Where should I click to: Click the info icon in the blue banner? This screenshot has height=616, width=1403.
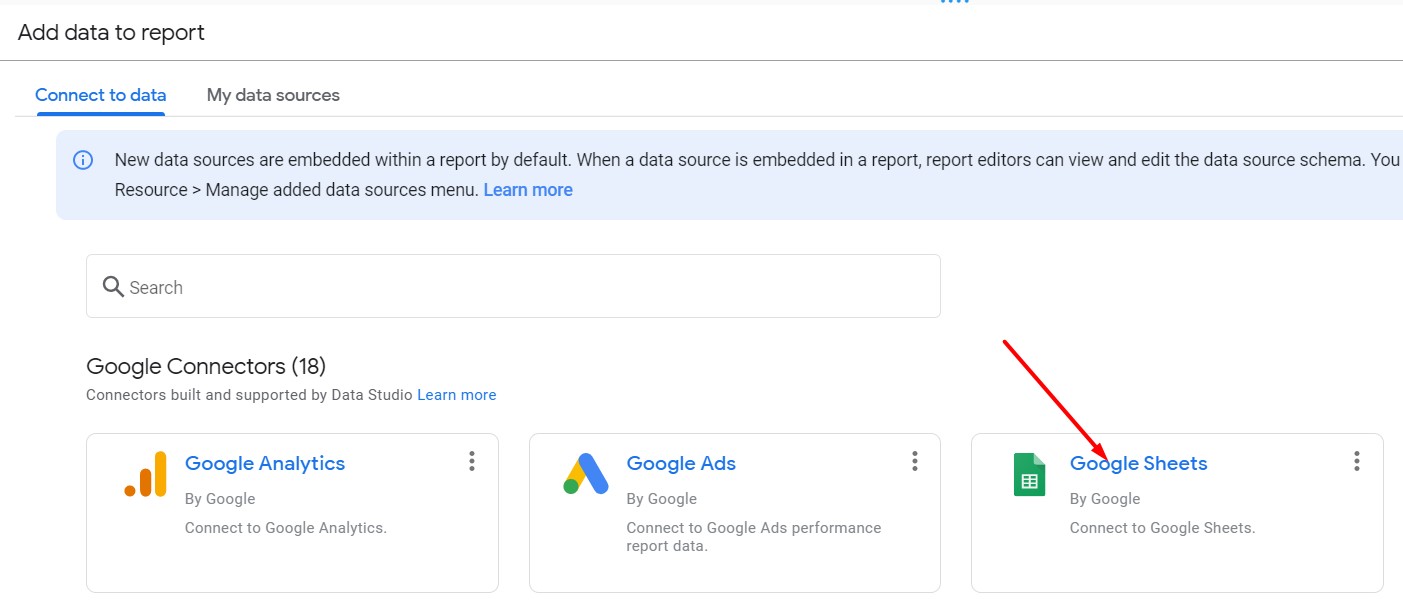(84, 160)
